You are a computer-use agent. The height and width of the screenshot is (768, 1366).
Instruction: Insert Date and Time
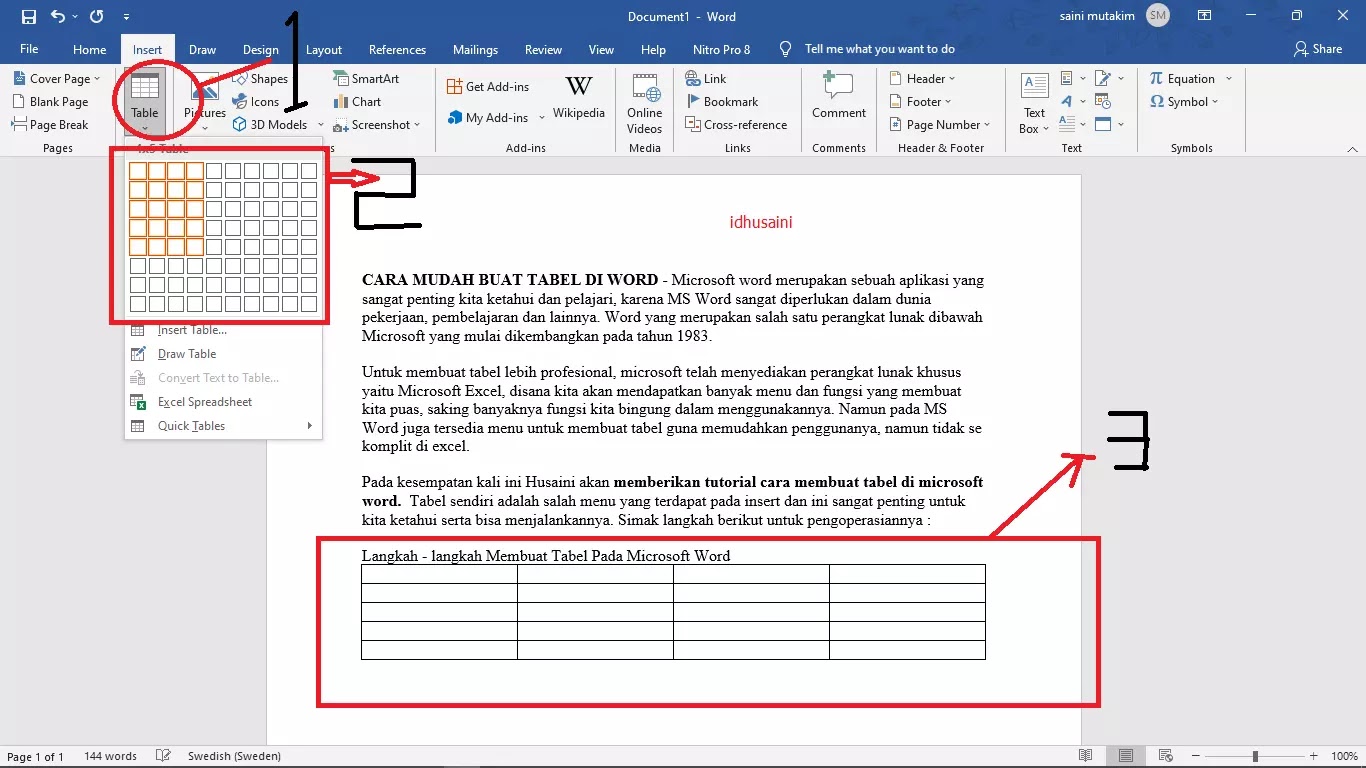pos(1103,101)
